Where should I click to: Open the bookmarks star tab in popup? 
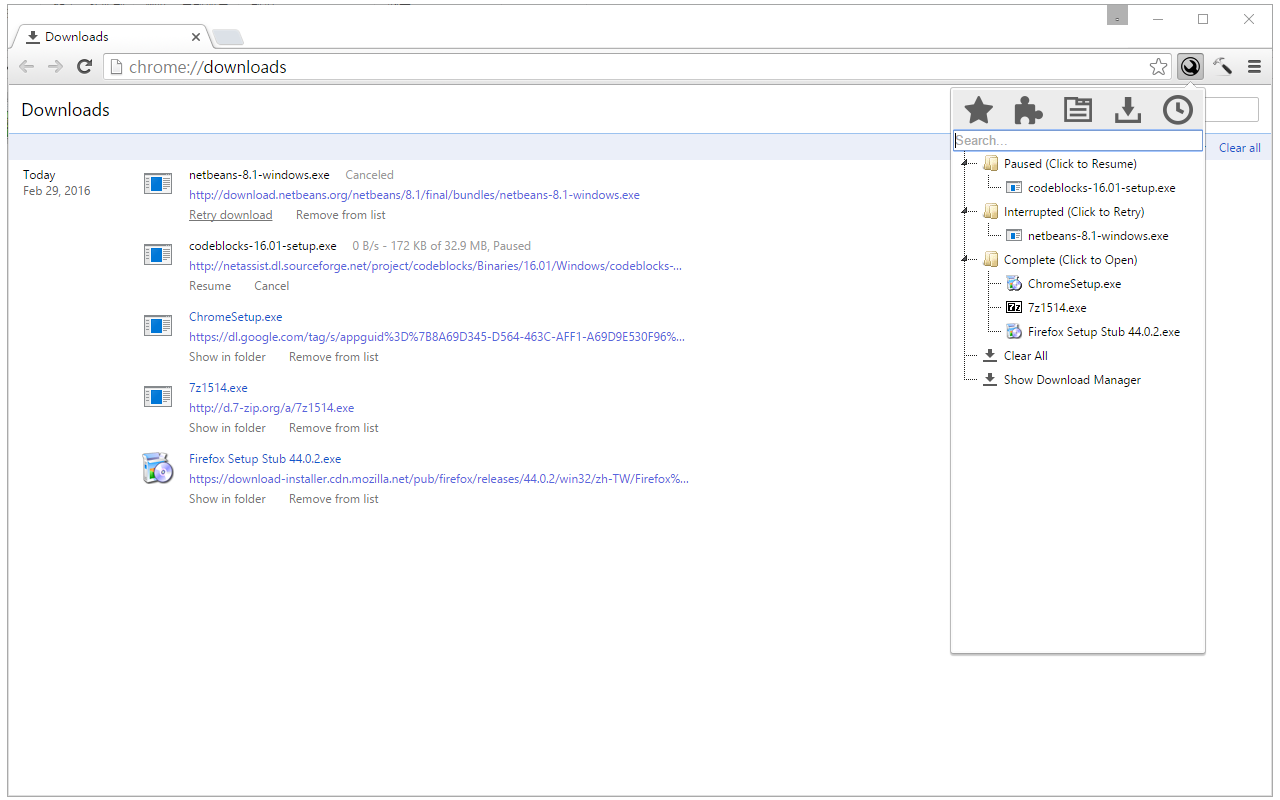click(x=978, y=110)
